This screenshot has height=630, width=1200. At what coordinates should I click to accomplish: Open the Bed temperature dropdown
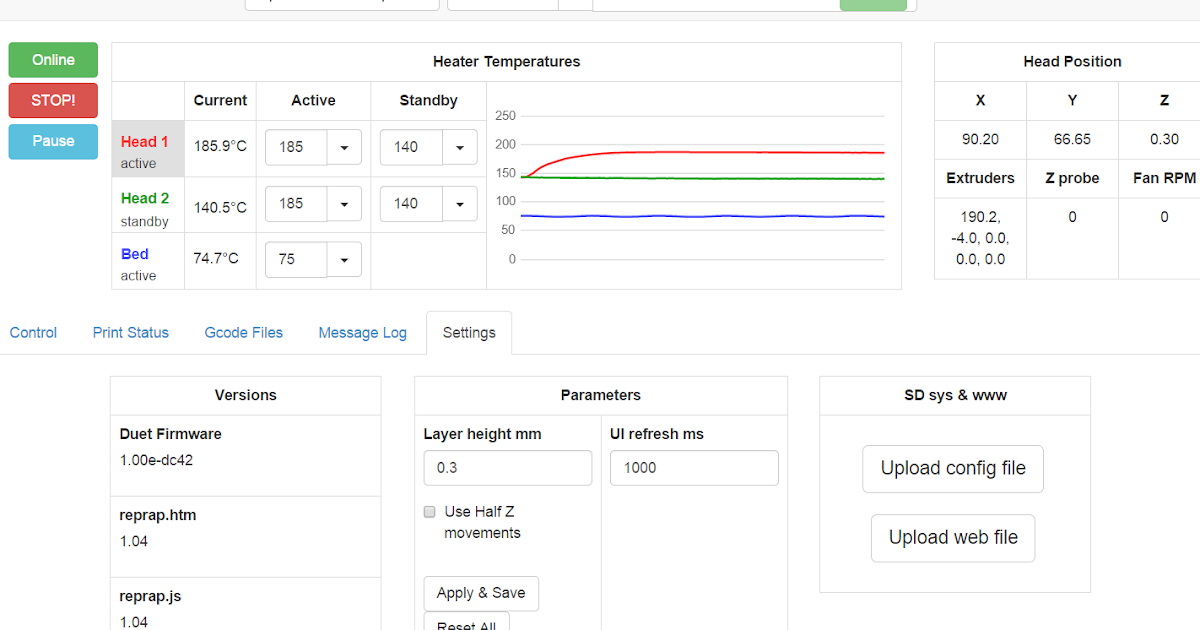344,259
